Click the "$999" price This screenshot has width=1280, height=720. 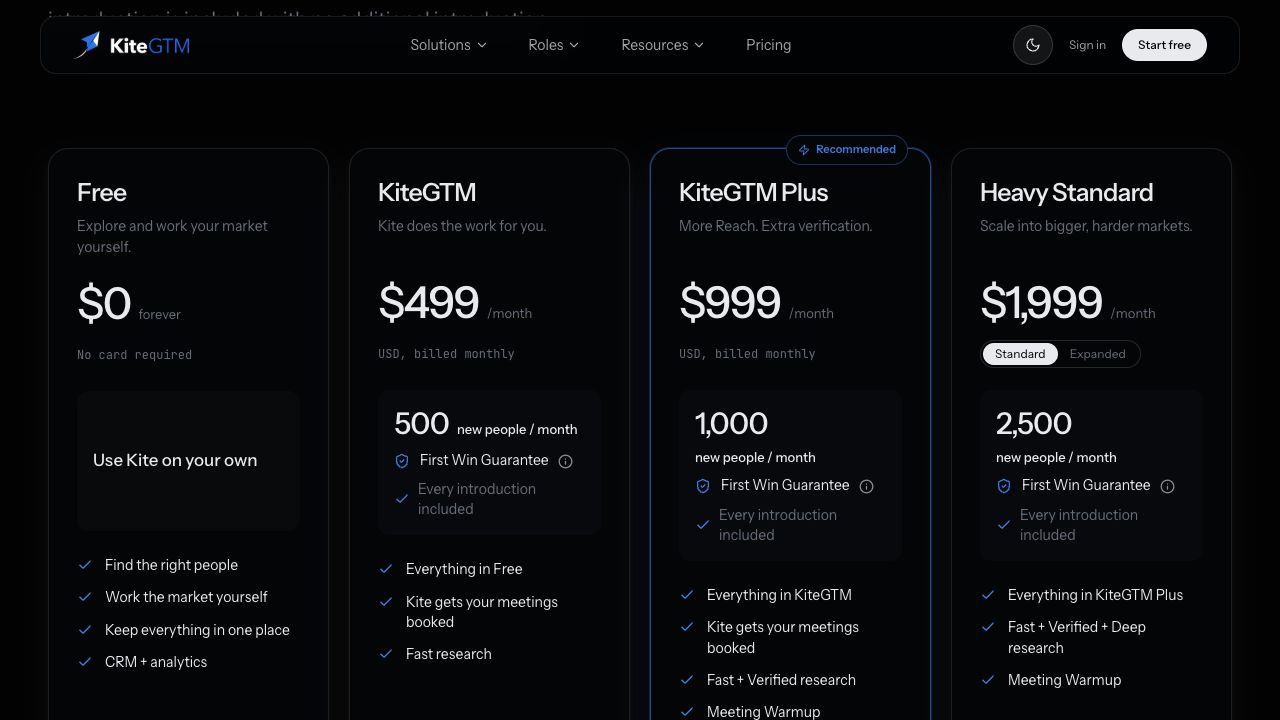729,302
